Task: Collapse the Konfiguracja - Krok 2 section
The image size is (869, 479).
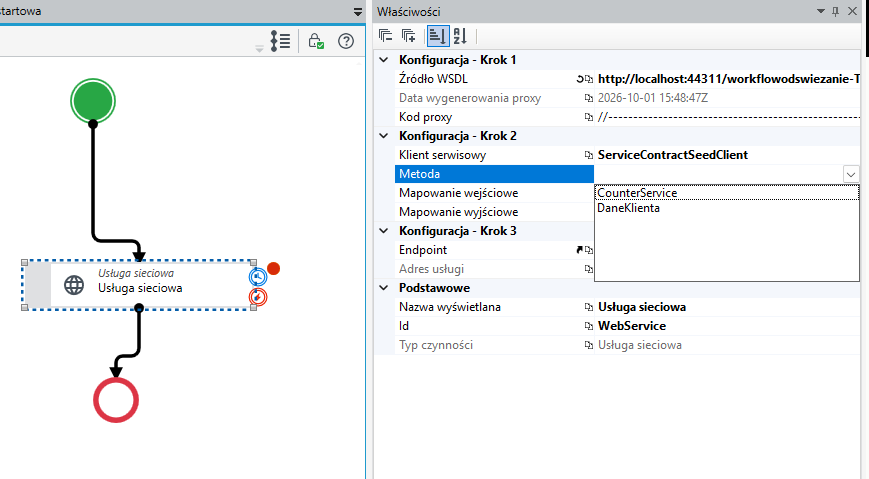Action: pos(384,136)
